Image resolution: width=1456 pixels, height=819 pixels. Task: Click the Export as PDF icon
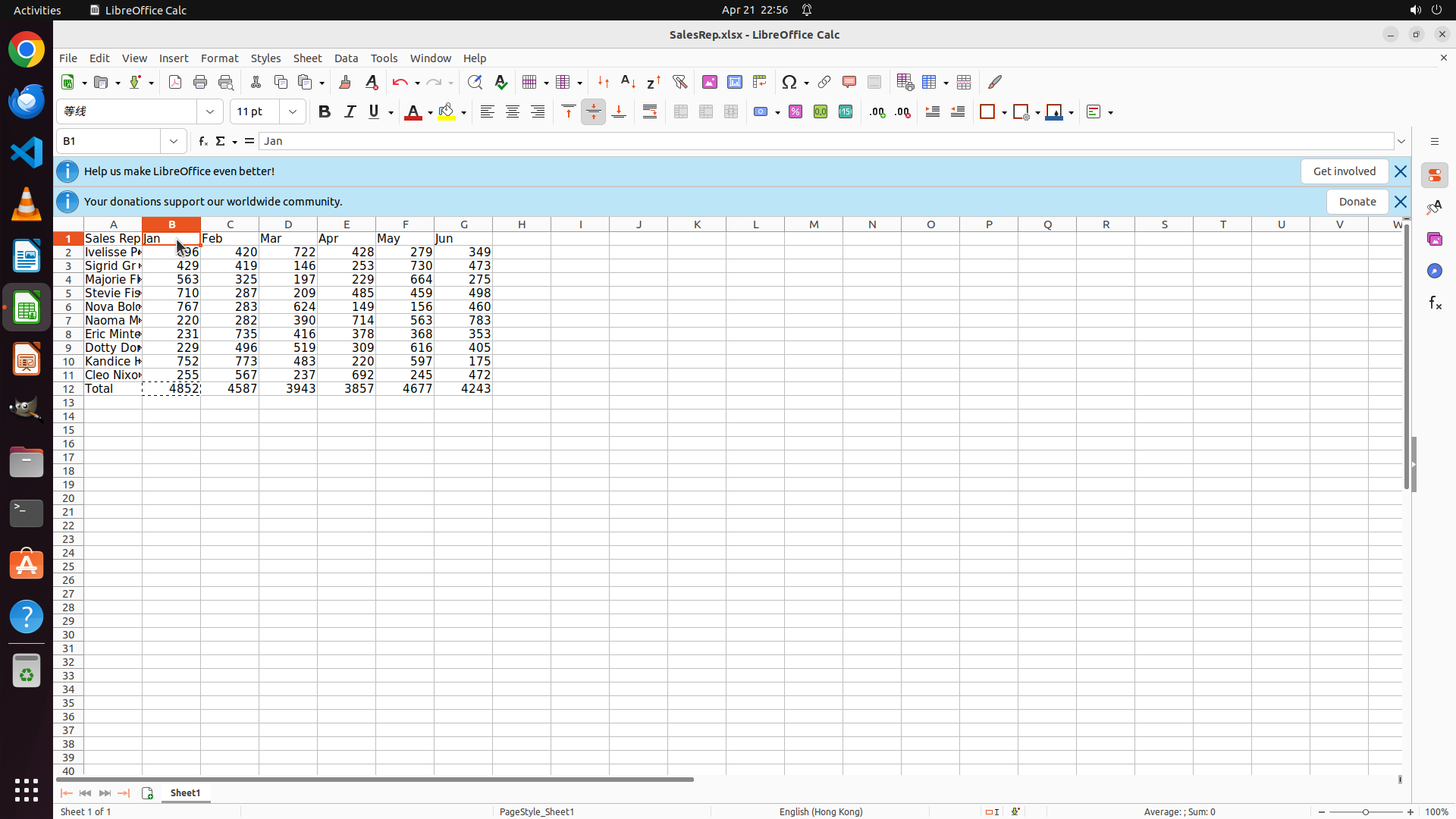click(x=175, y=82)
